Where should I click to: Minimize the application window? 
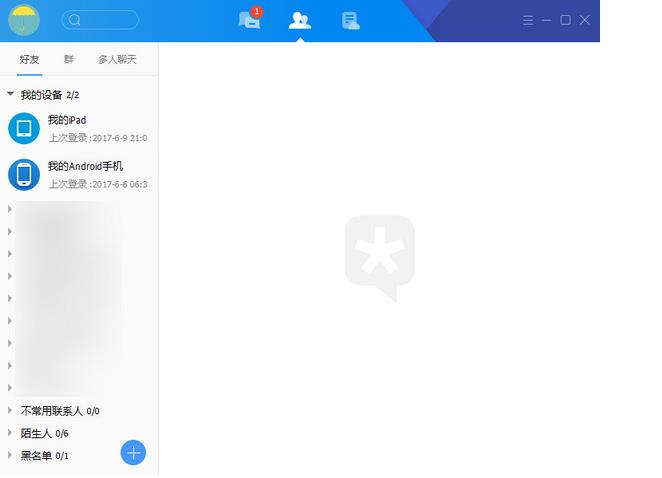[x=547, y=20]
